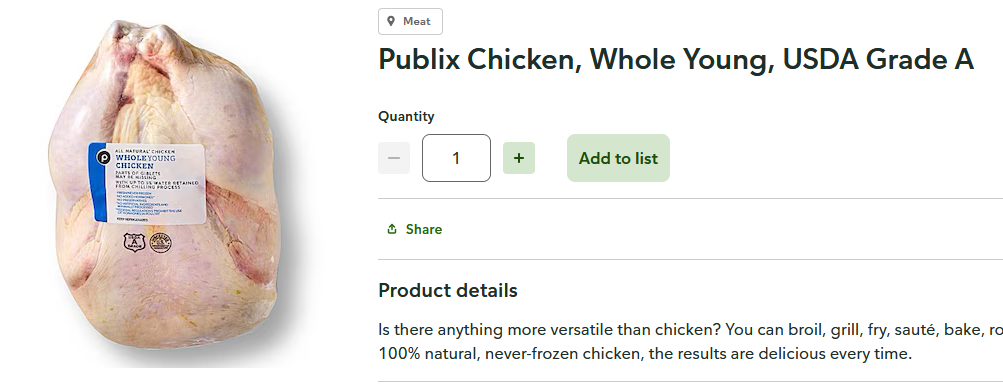Click the blue stripe on the package label
Image resolution: width=1003 pixels, height=392 pixels.
tap(98, 182)
